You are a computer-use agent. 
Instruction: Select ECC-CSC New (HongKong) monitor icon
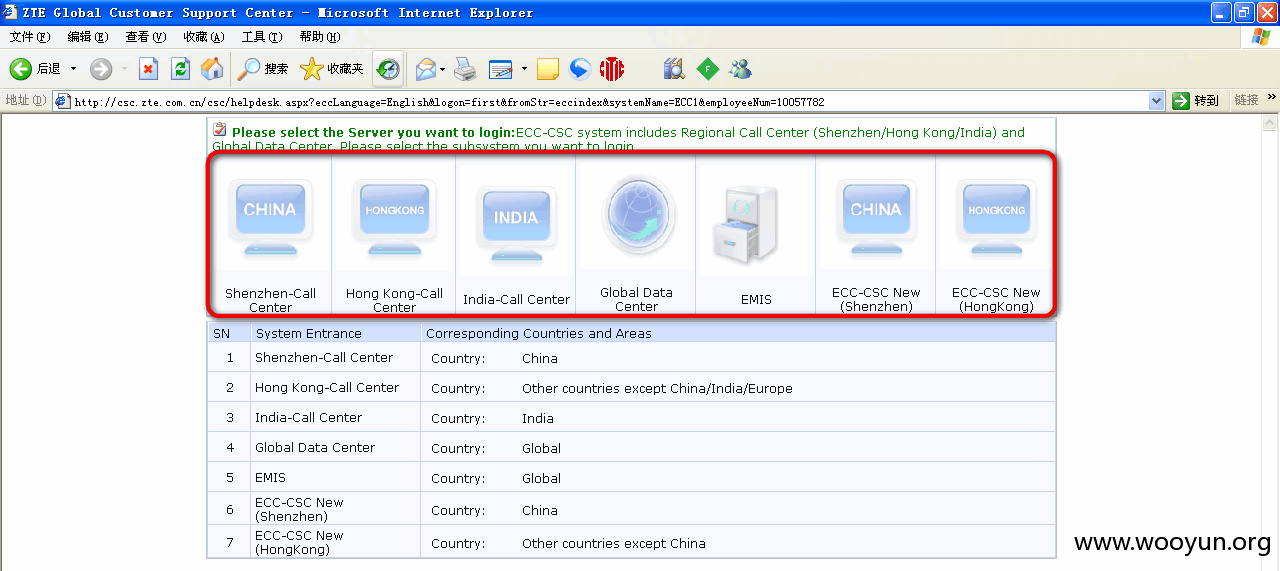point(996,220)
